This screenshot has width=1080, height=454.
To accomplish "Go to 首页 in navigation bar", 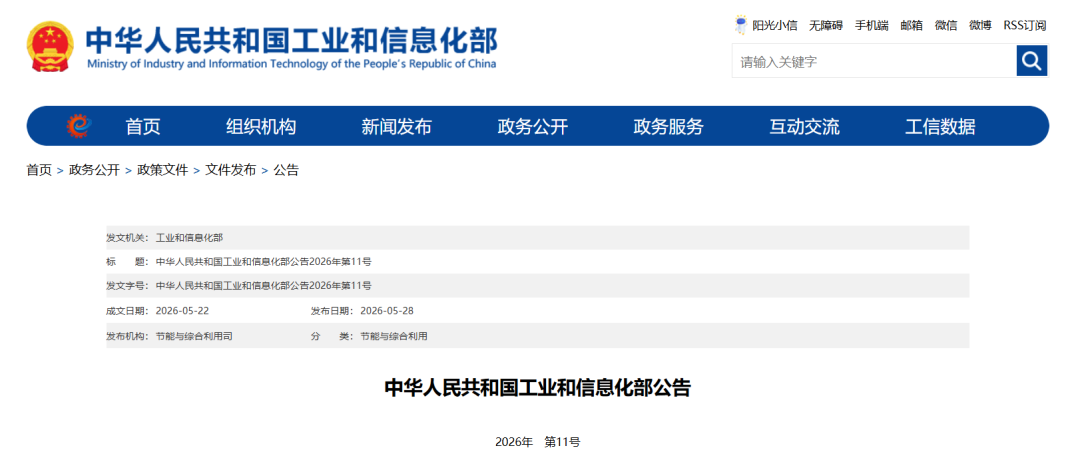I will [x=143, y=127].
